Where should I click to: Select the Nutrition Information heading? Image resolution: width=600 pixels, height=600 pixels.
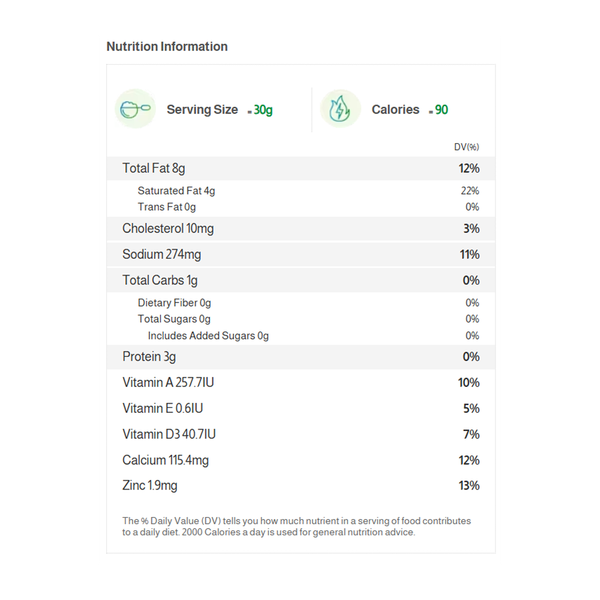(x=167, y=47)
